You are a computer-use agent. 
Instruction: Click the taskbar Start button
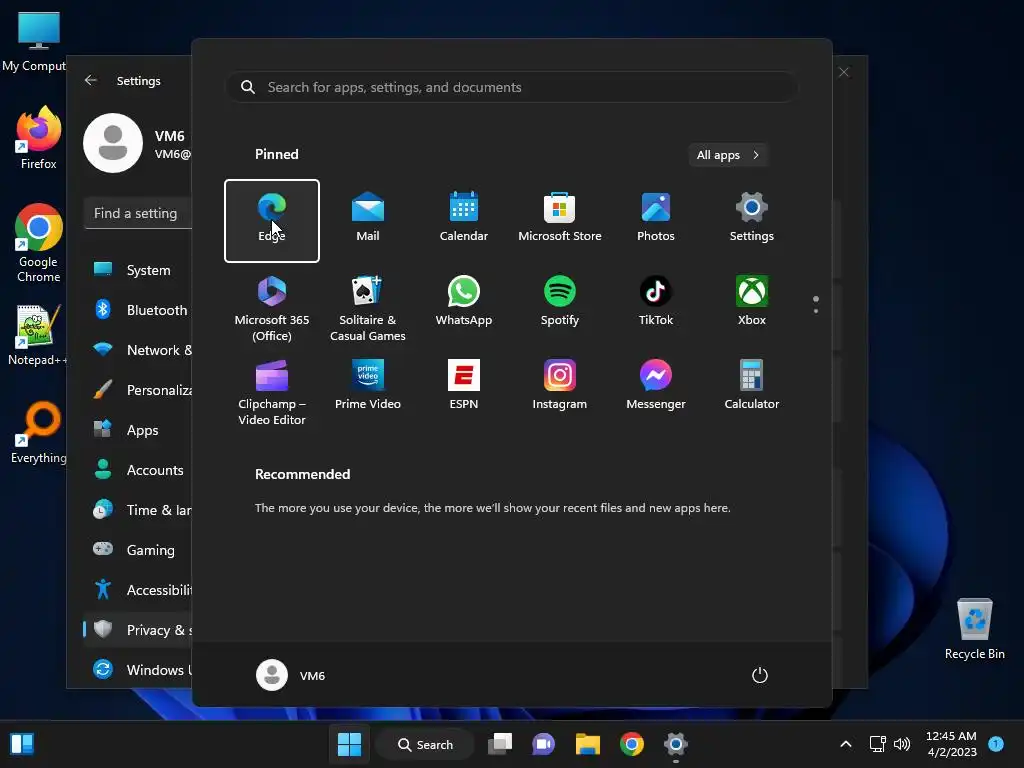[349, 744]
